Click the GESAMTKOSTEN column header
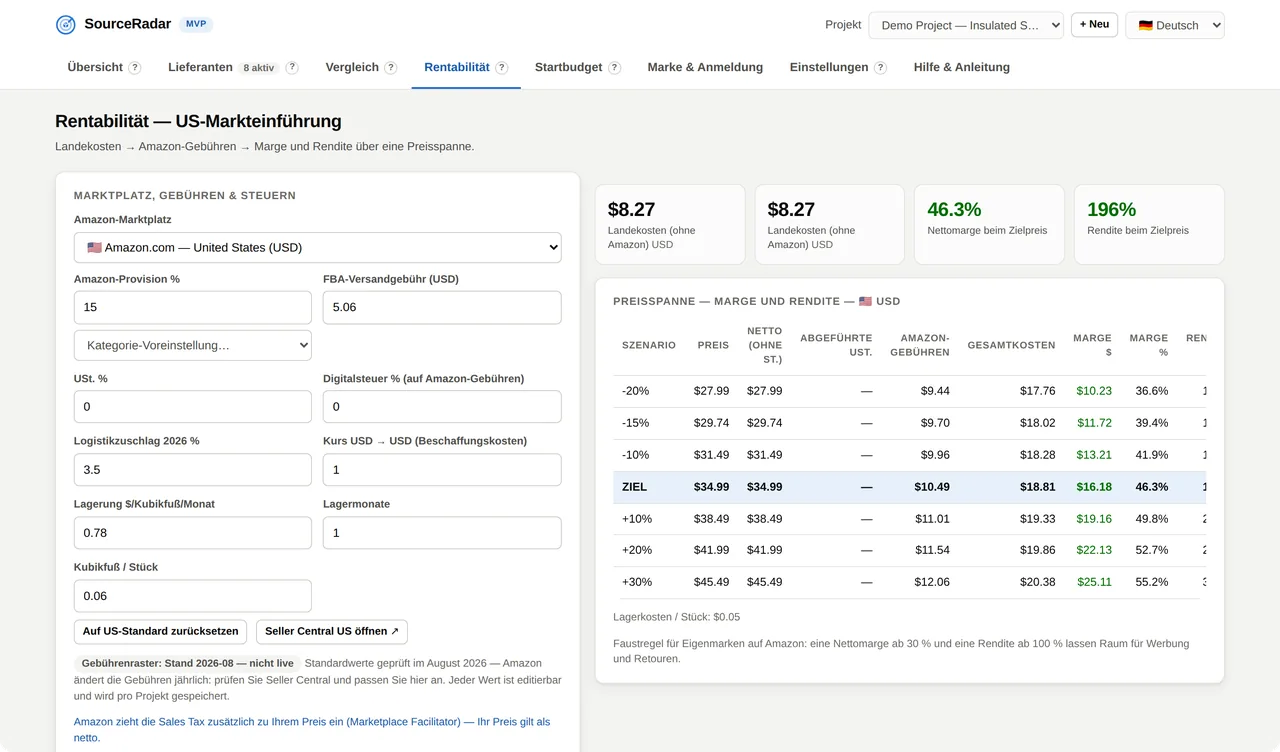The height and width of the screenshot is (752, 1280). point(1011,345)
